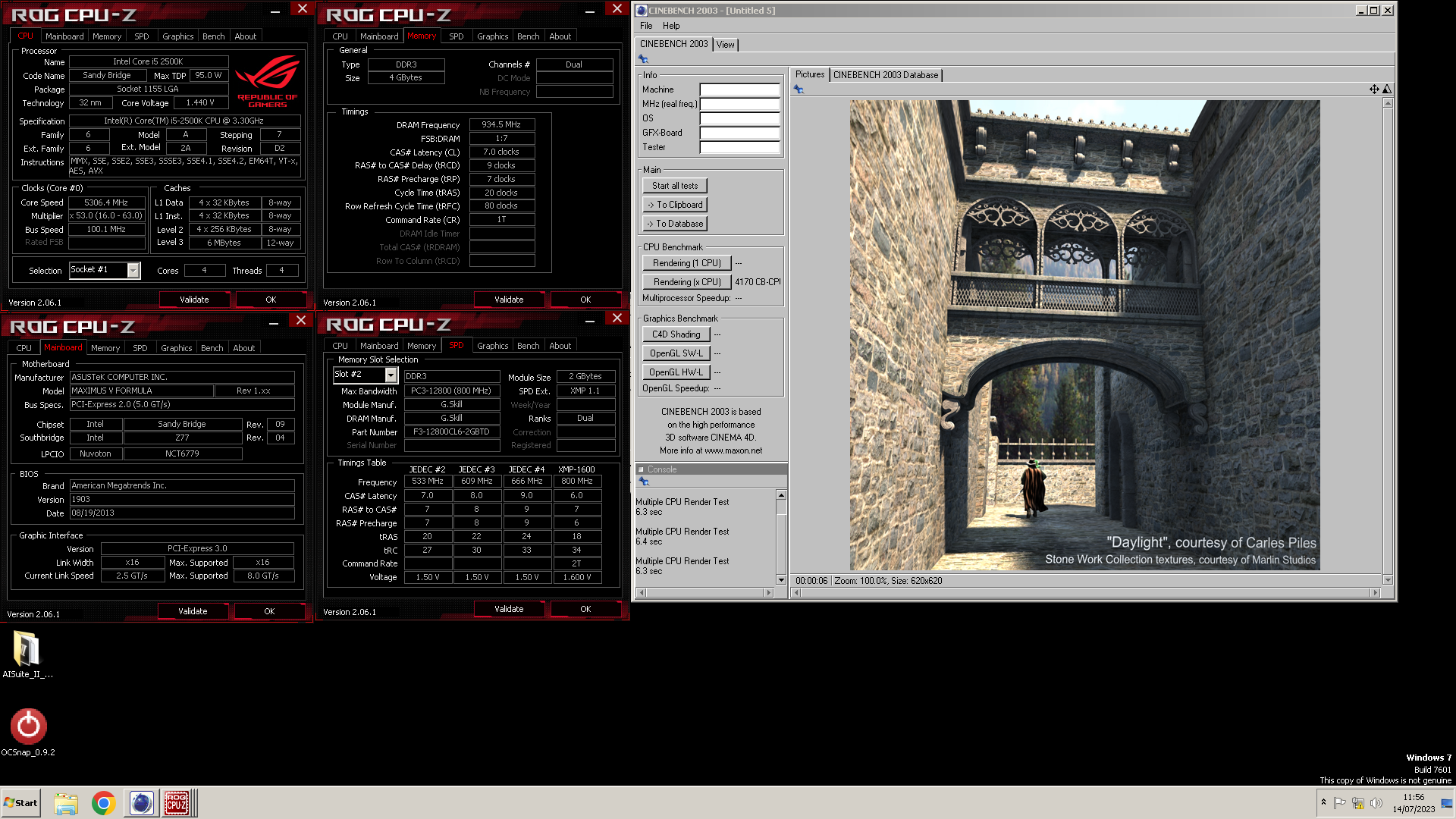1456x819 pixels.
Task: Click the DRAM Frequency value 934.5 MHz
Action: point(501,124)
